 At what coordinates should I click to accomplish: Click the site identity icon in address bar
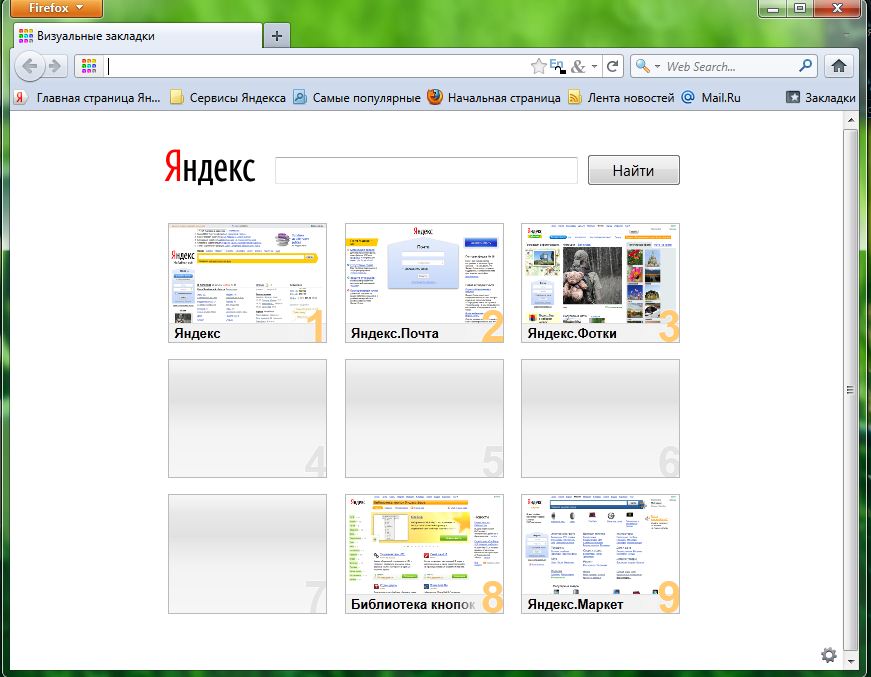(x=89, y=67)
